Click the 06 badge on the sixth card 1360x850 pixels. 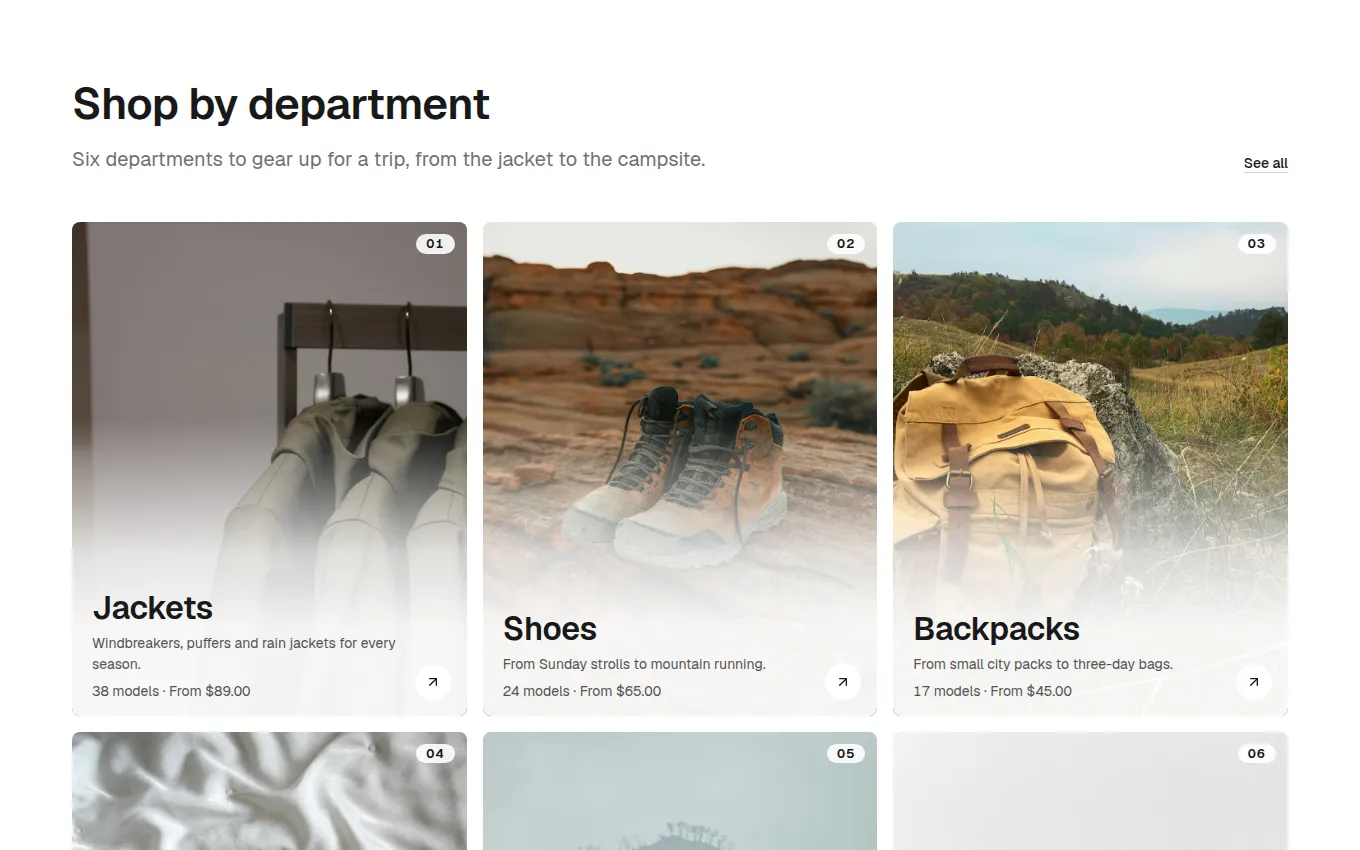1256,754
